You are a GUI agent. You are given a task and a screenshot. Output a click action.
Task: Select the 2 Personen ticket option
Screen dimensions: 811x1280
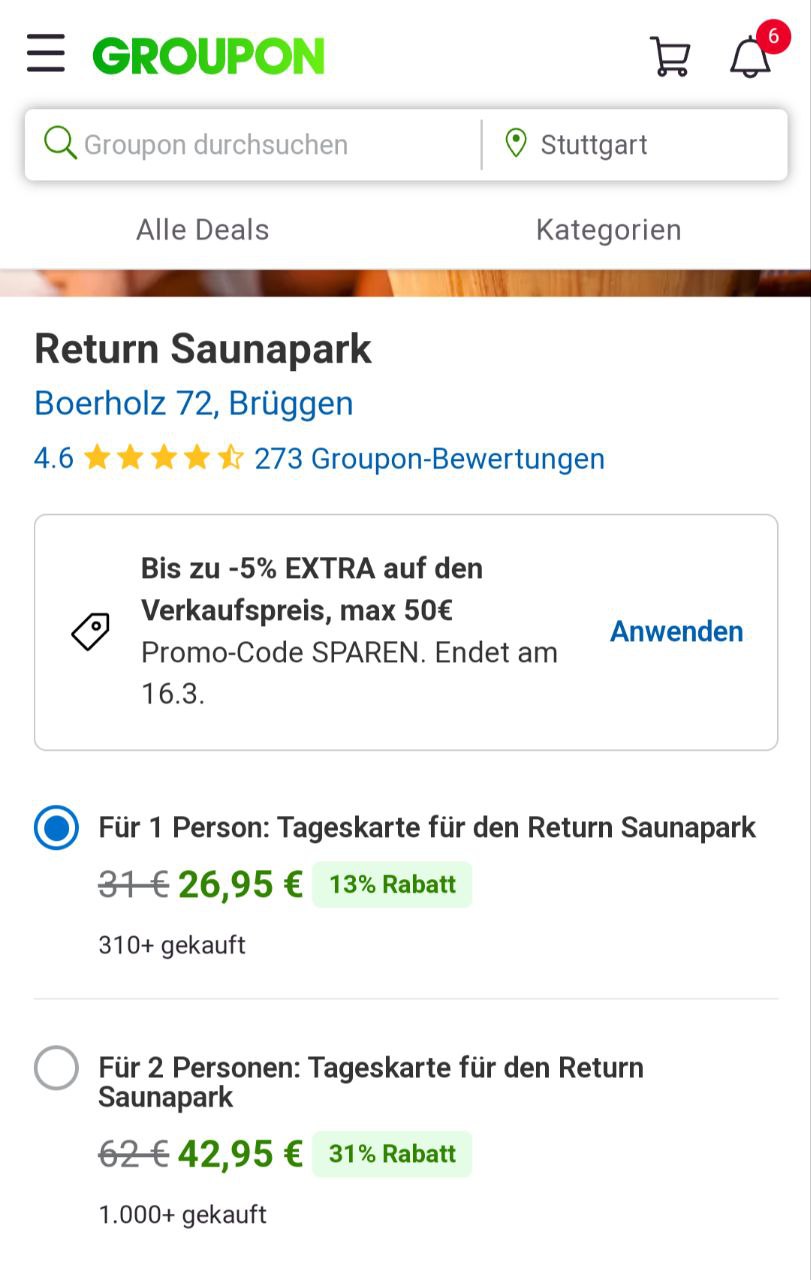[x=56, y=1068]
